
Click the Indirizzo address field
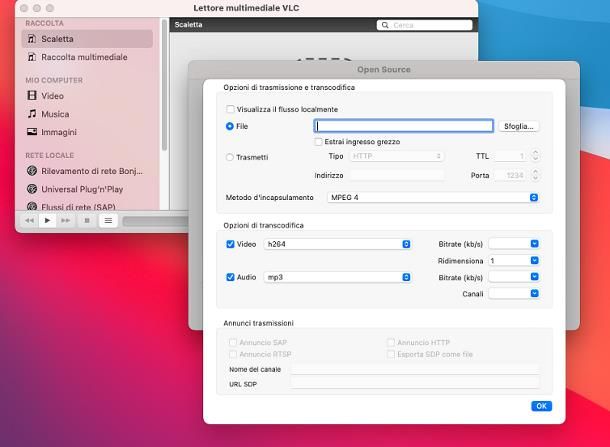(396, 175)
